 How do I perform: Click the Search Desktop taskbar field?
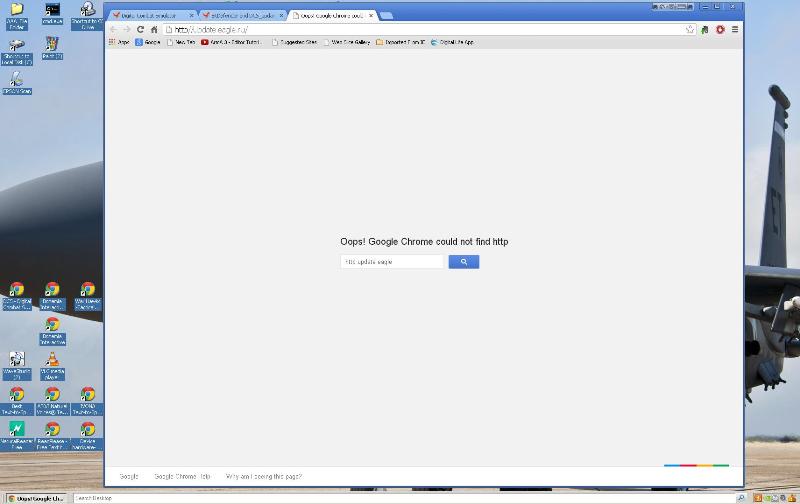[404, 498]
